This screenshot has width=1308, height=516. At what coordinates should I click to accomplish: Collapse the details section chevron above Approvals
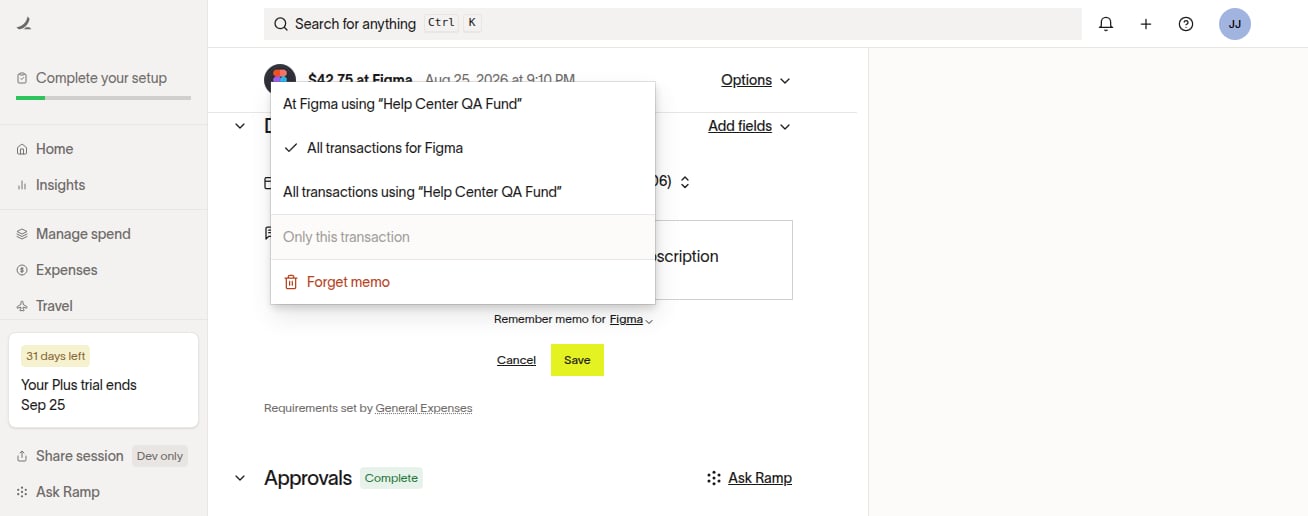pos(240,126)
